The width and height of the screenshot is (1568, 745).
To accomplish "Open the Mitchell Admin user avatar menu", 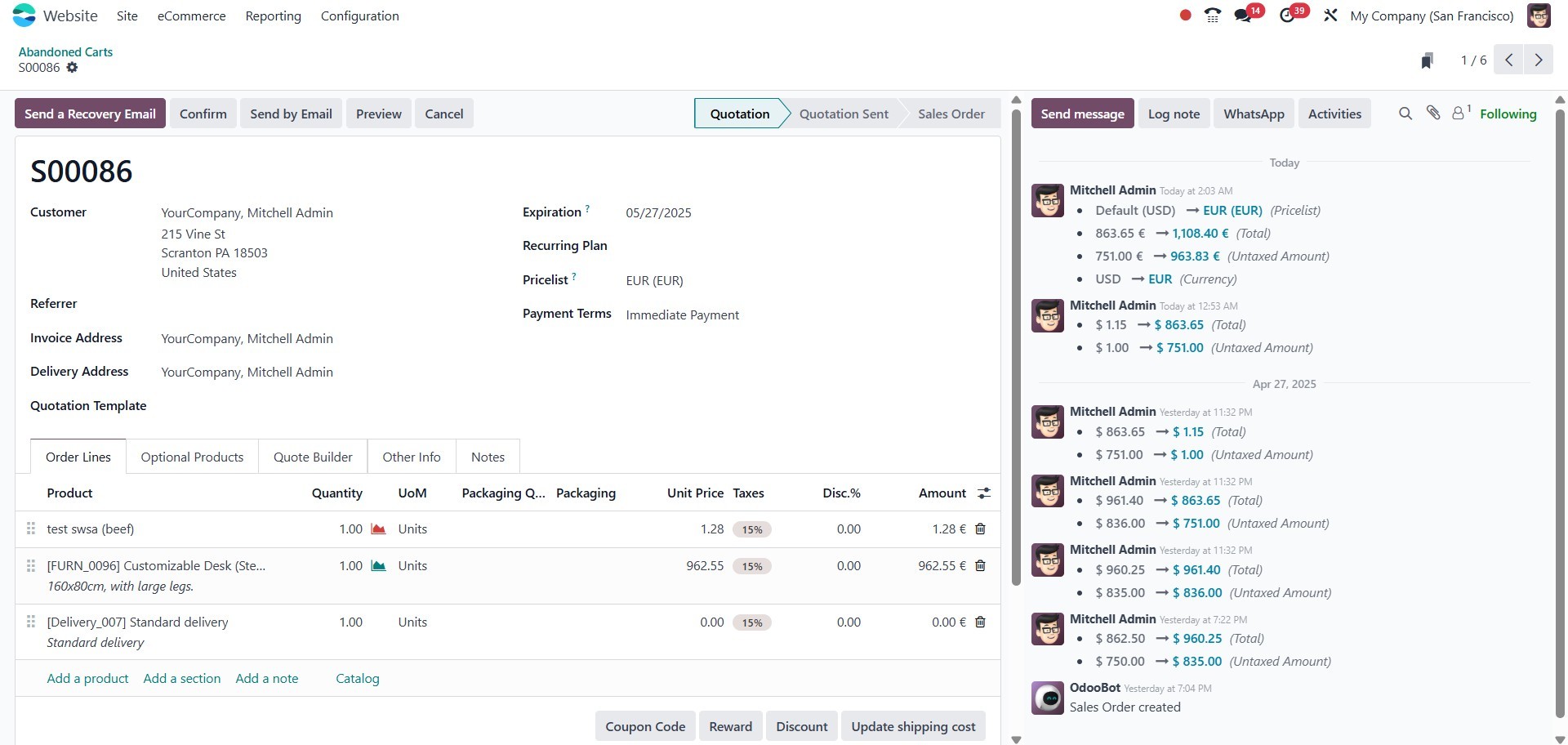I will pyautogui.click(x=1539, y=16).
